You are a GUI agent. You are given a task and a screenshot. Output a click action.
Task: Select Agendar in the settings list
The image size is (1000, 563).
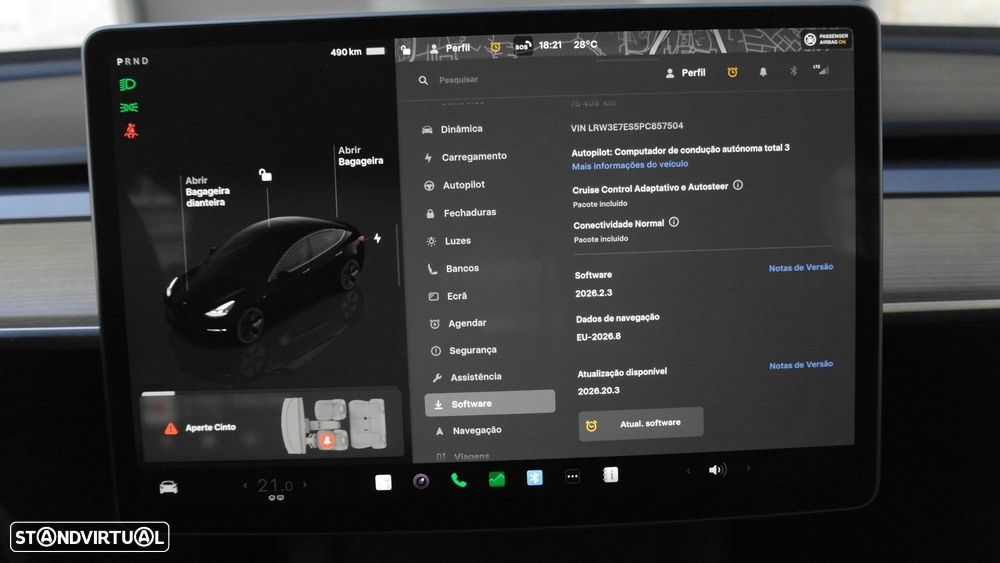coord(458,323)
